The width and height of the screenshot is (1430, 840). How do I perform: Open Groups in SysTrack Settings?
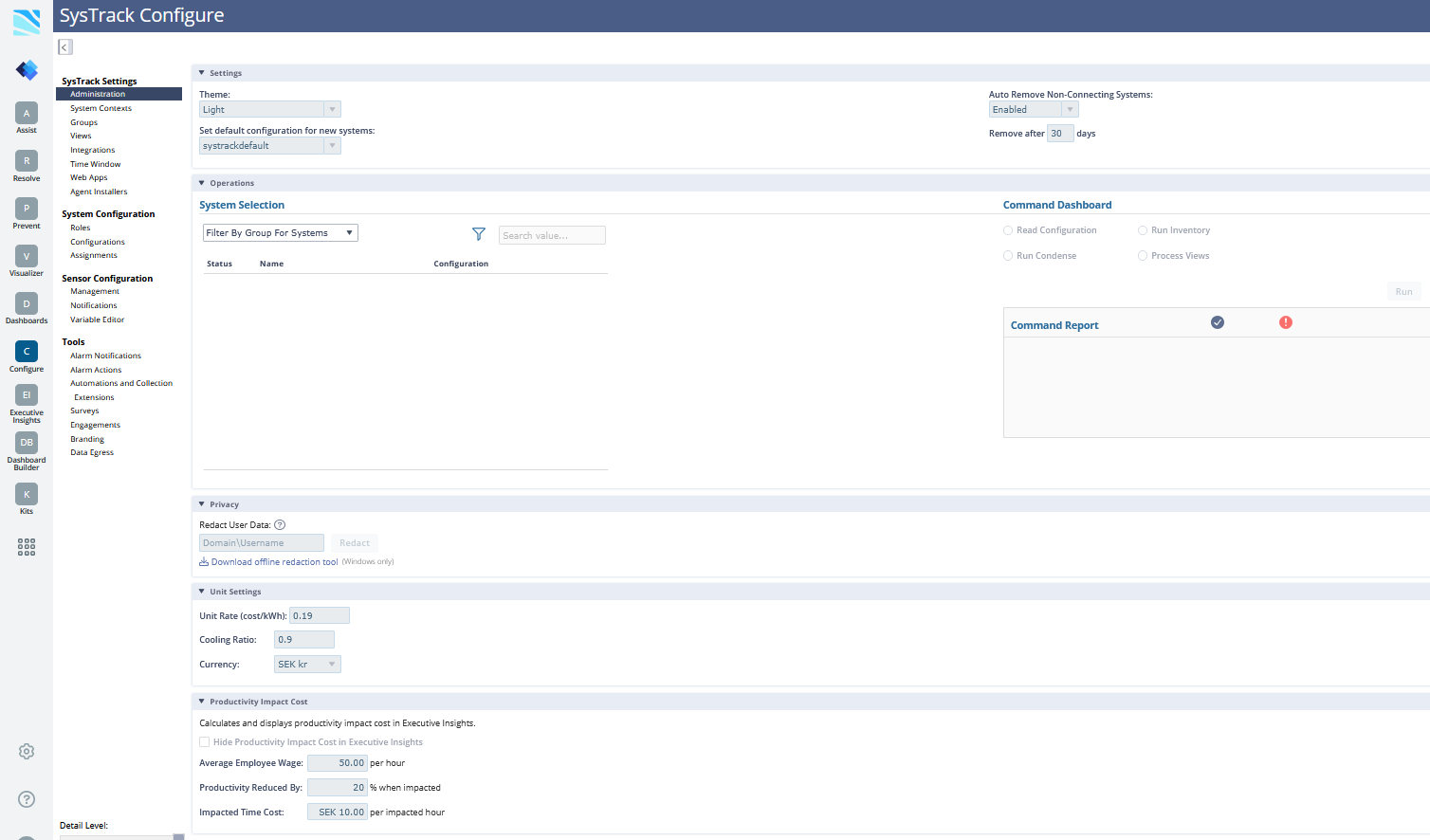tap(83, 122)
